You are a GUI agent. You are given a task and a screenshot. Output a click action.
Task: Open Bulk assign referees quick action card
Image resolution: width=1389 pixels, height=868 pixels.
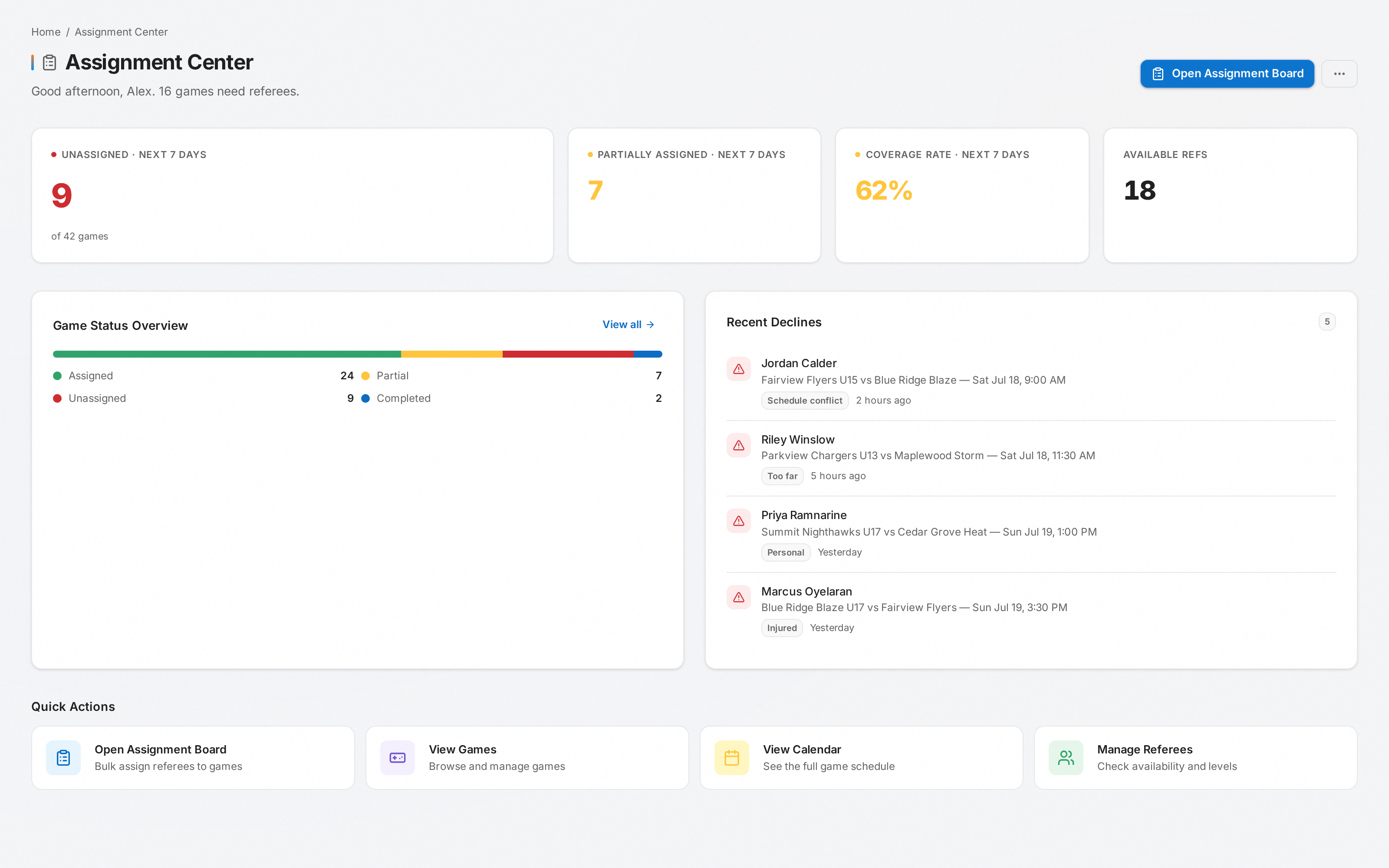pos(193,758)
